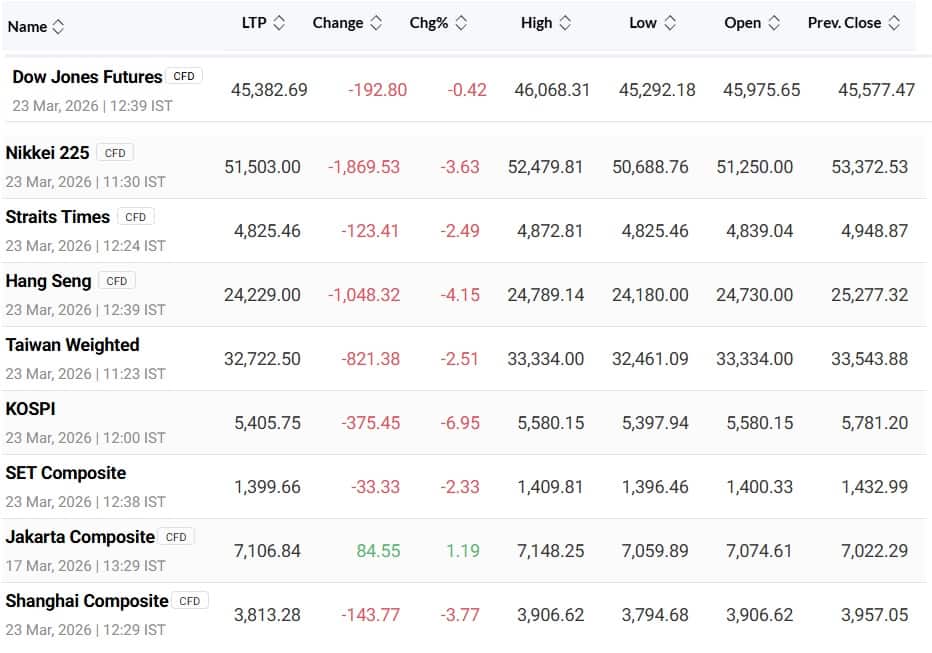This screenshot has width=932, height=653.
Task: Click CFD badge next to Nikkei 225
Action: pyautogui.click(x=115, y=153)
